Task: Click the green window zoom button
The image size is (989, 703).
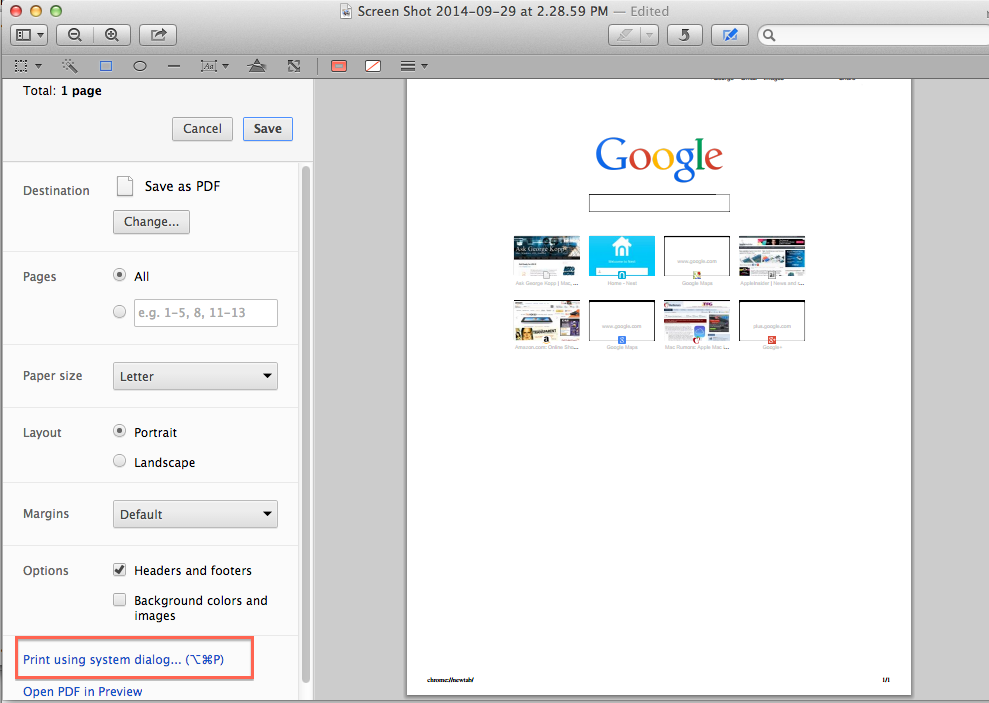Action: pyautogui.click(x=56, y=11)
